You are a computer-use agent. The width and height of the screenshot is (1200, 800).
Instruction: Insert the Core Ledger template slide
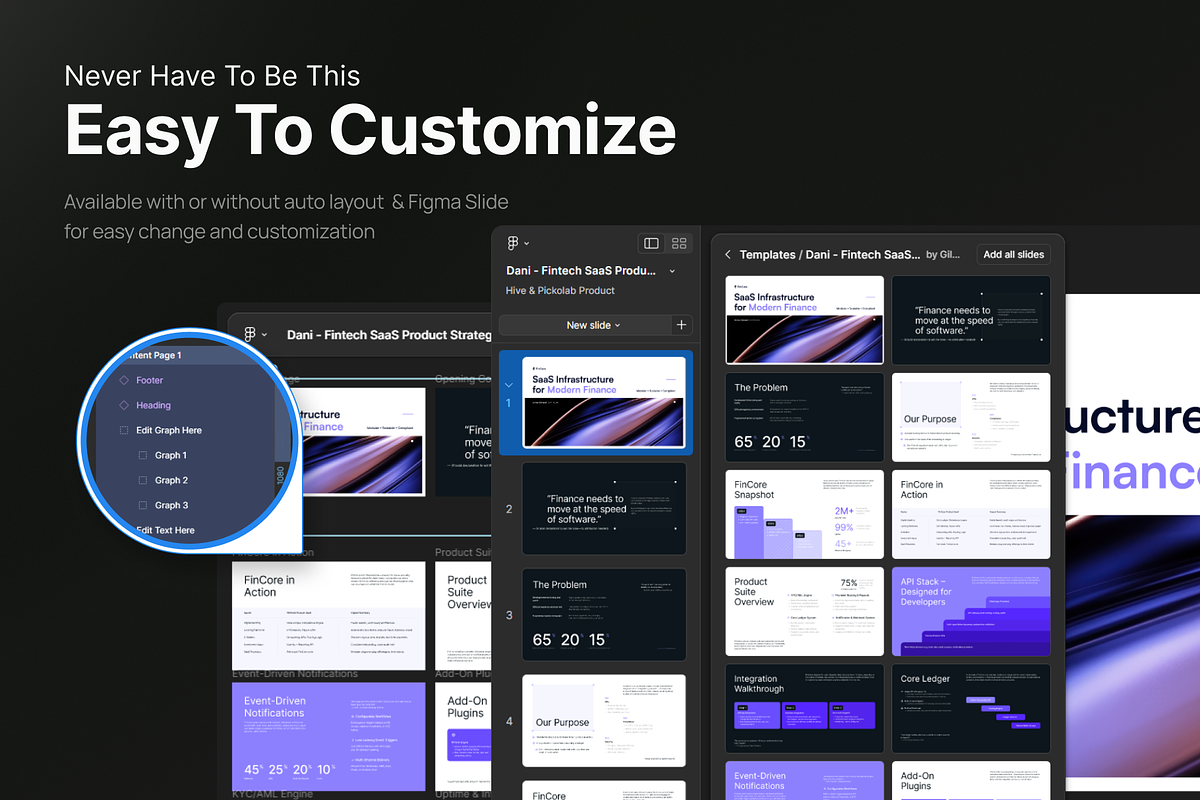971,708
